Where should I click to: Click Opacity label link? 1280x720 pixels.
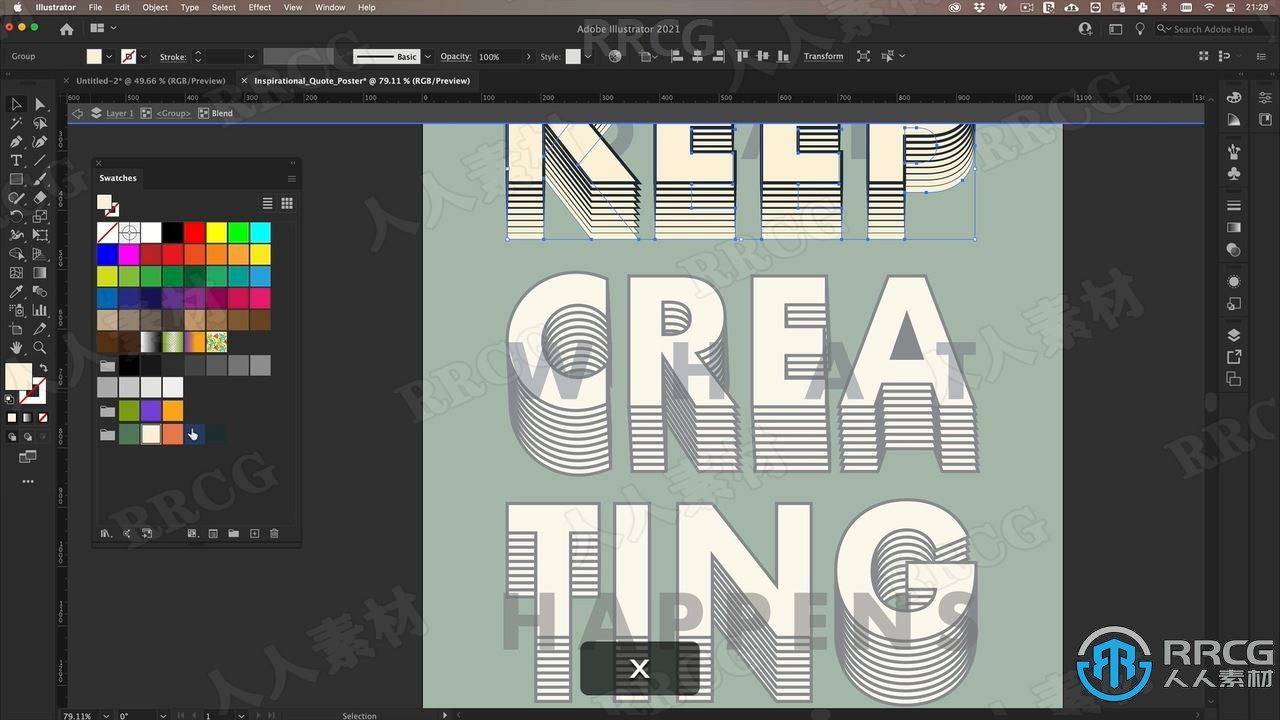[x=455, y=56]
